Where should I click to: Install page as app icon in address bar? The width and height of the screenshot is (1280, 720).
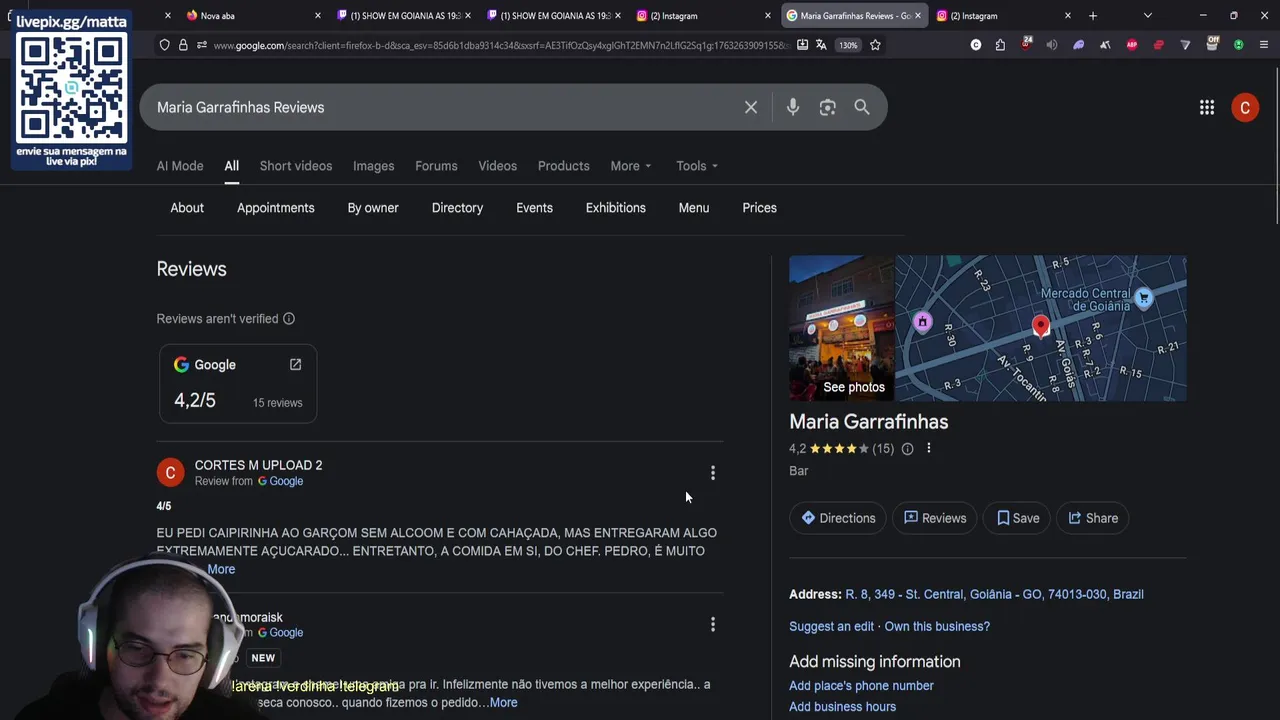click(802, 45)
